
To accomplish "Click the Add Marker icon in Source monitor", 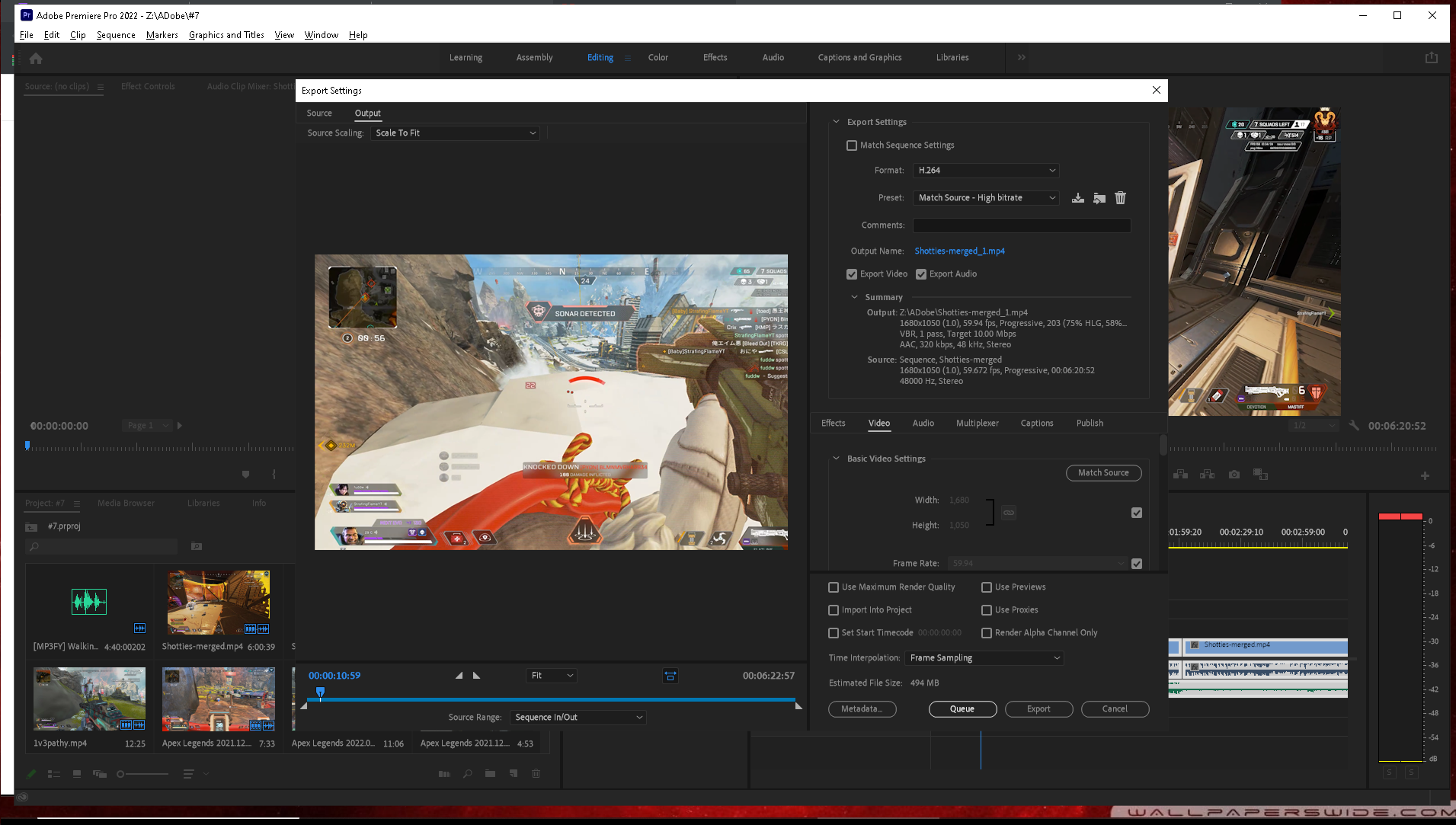I will coord(245,475).
